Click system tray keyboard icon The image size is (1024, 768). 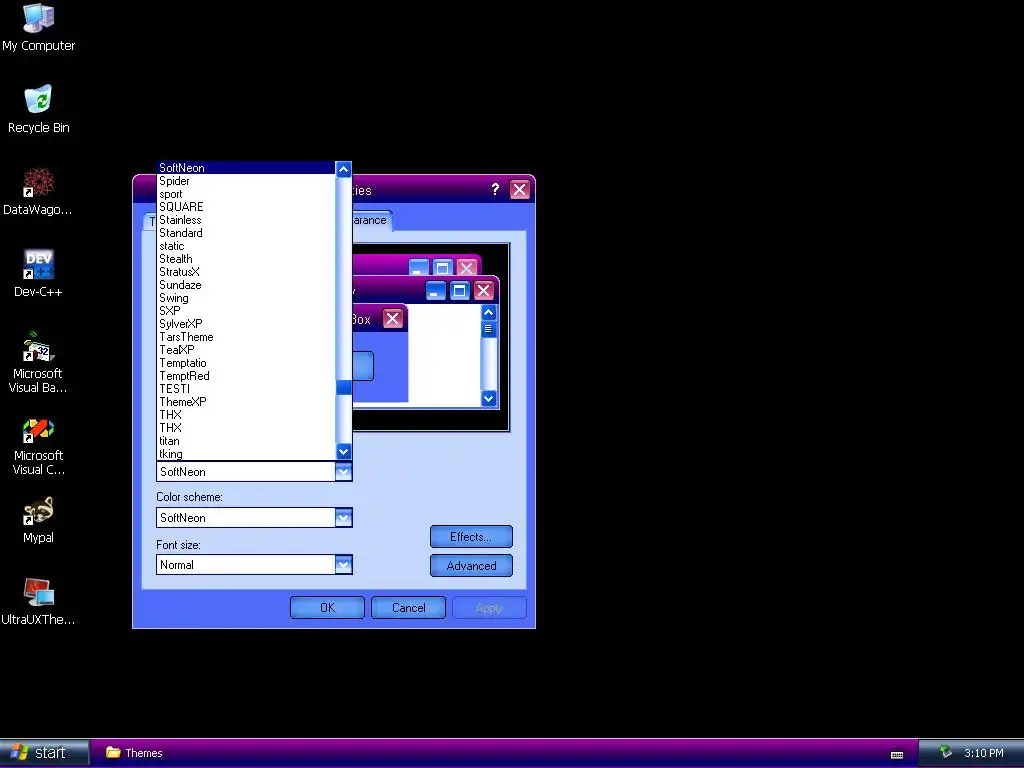897,754
